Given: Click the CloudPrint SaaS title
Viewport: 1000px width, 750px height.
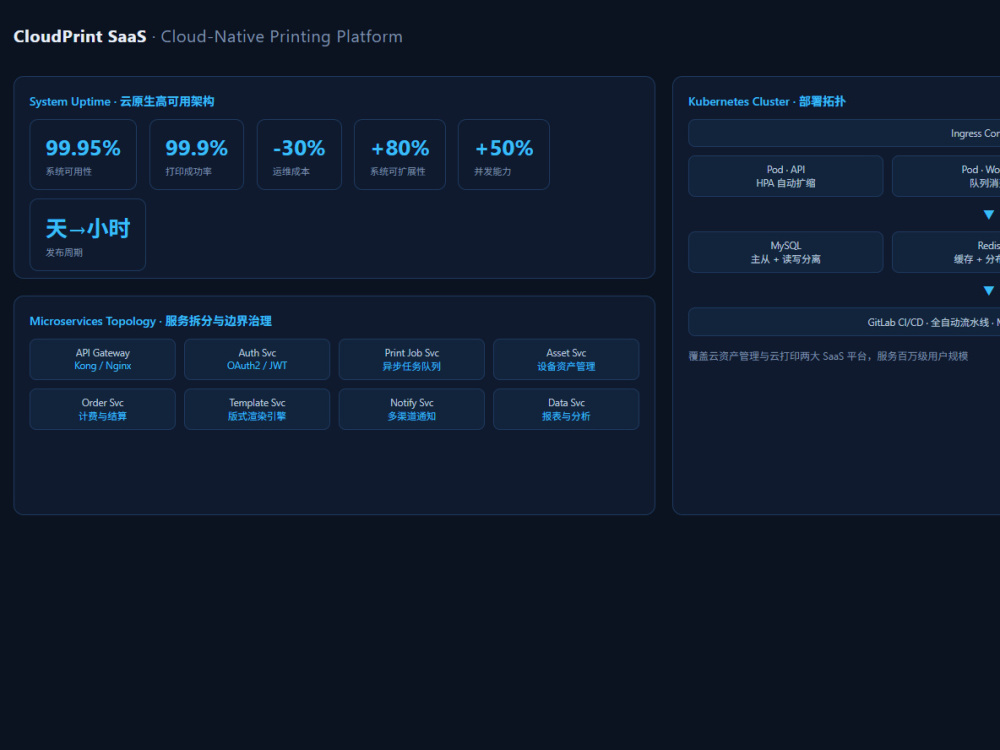Looking at the screenshot, I should [x=80, y=36].
